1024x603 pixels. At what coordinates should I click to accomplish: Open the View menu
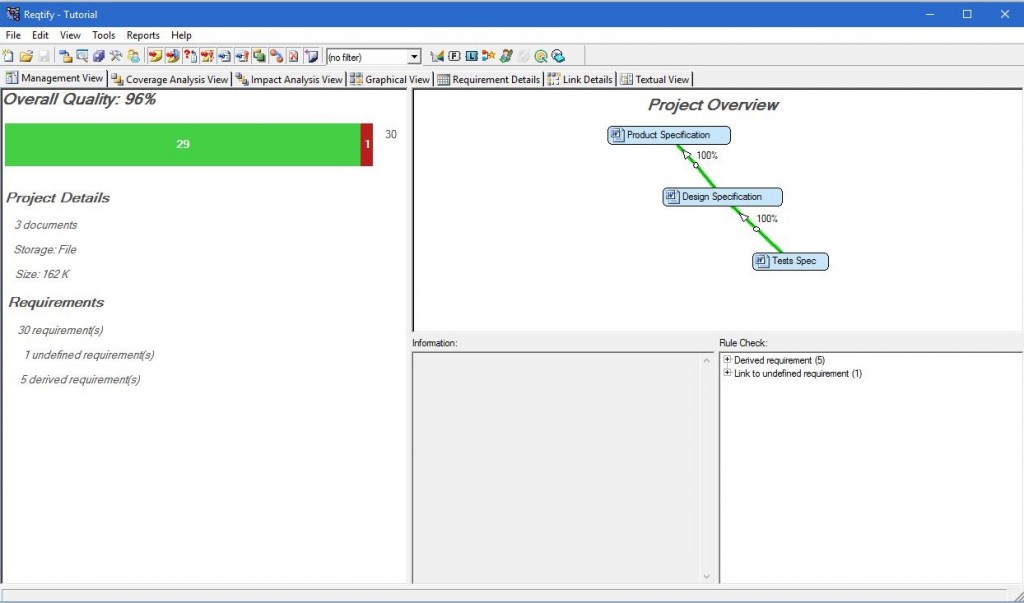(x=70, y=35)
